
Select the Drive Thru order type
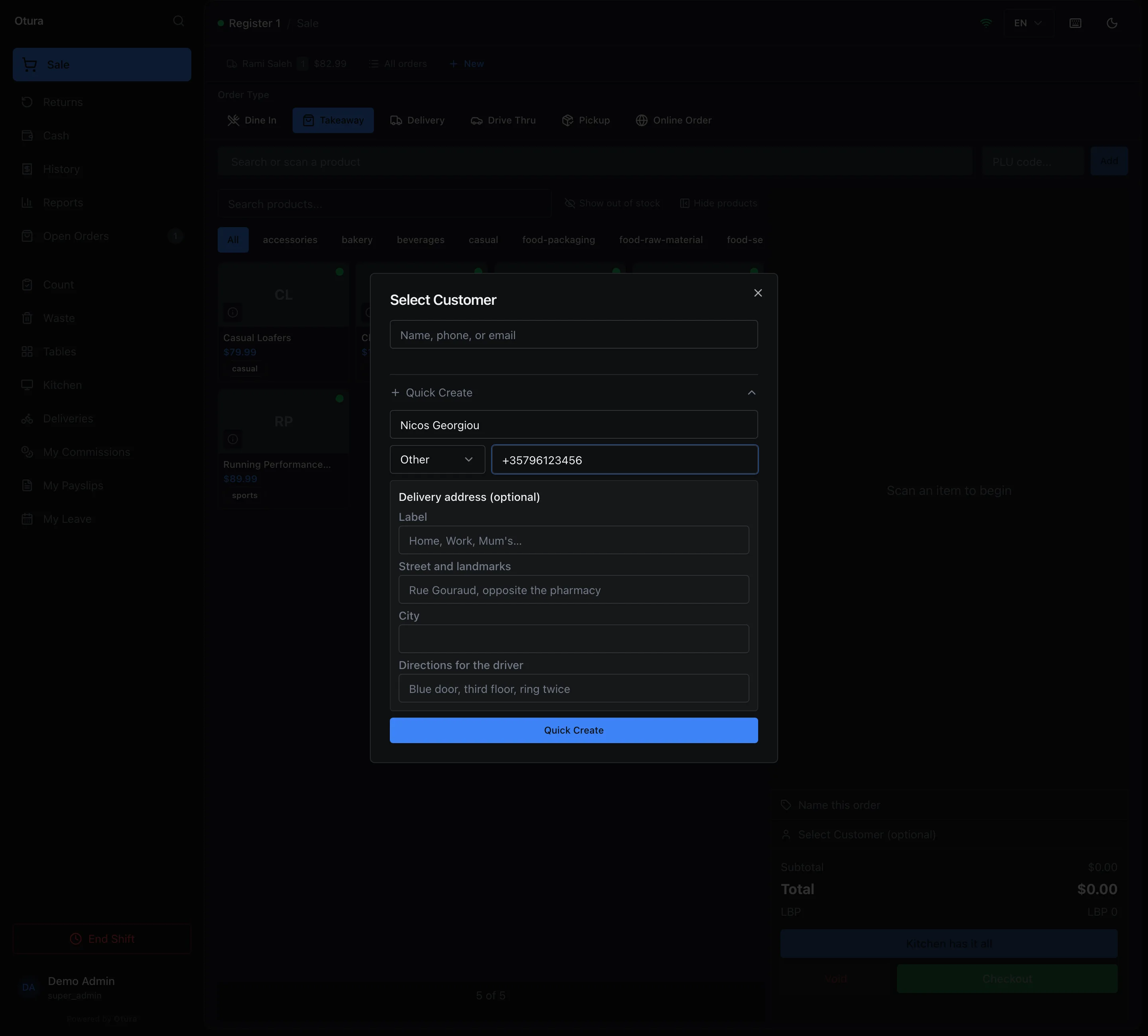click(503, 120)
